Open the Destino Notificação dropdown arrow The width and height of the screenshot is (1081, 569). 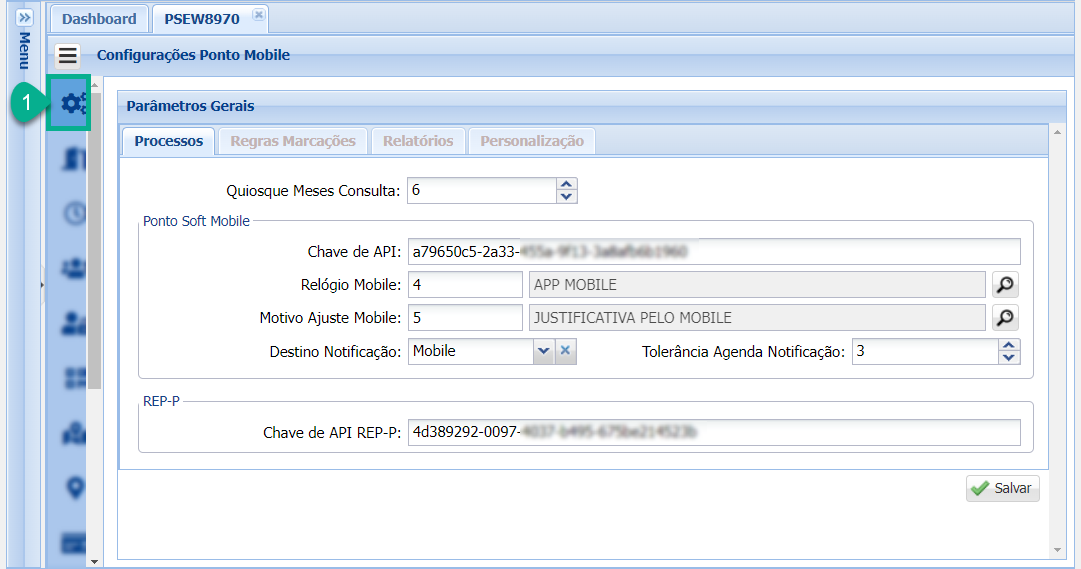543,351
